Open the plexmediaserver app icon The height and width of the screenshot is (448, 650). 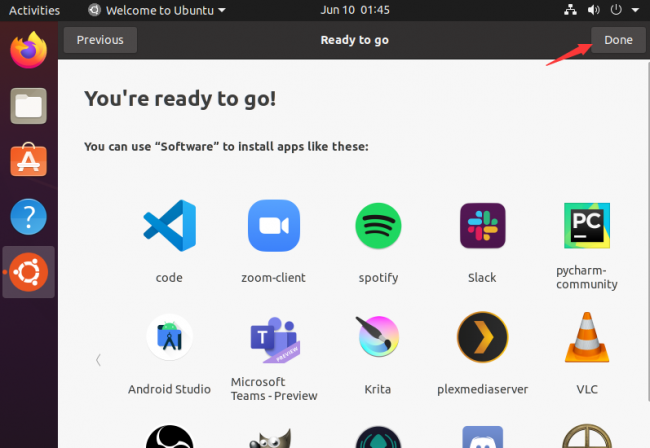(483, 337)
